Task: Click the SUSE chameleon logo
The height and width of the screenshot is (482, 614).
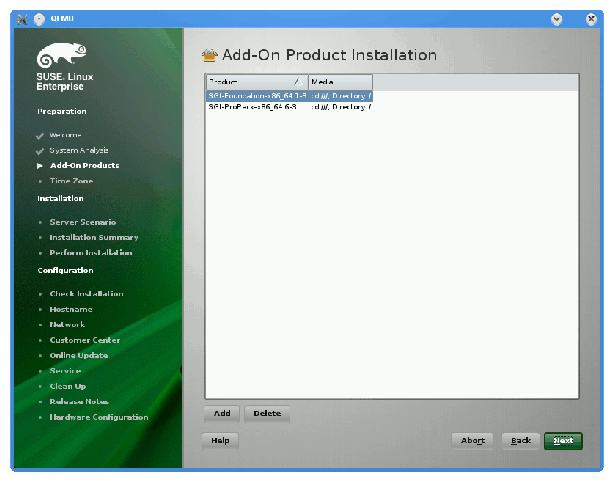Action: tap(61, 54)
